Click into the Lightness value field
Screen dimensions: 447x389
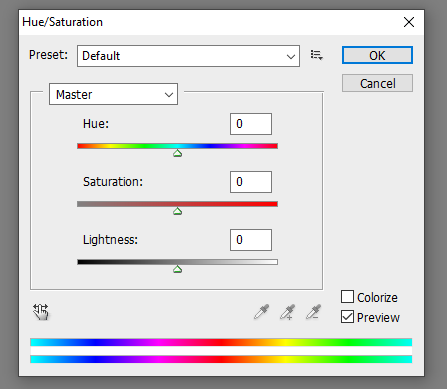[251, 240]
